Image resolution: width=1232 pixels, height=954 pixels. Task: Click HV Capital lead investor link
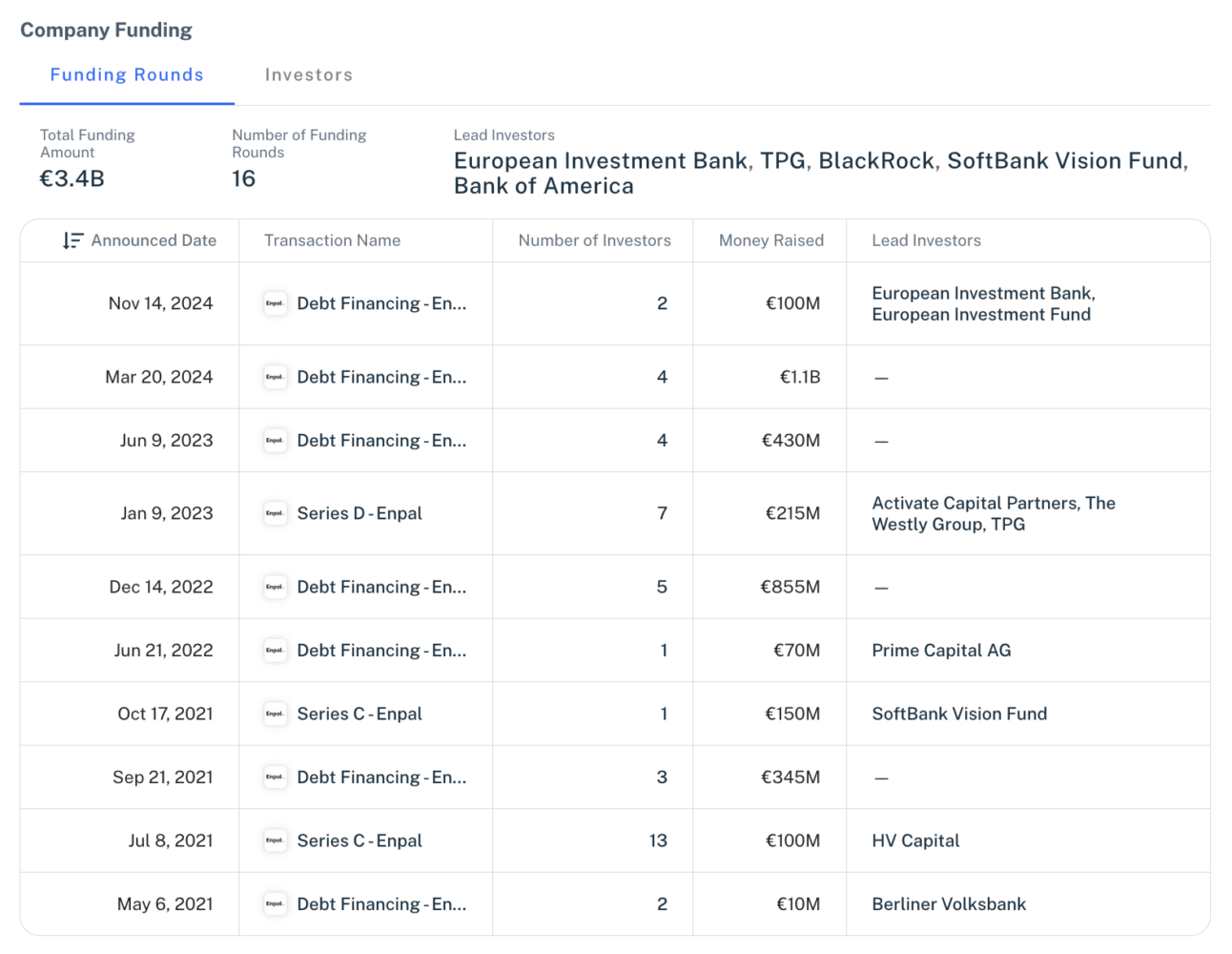(914, 840)
